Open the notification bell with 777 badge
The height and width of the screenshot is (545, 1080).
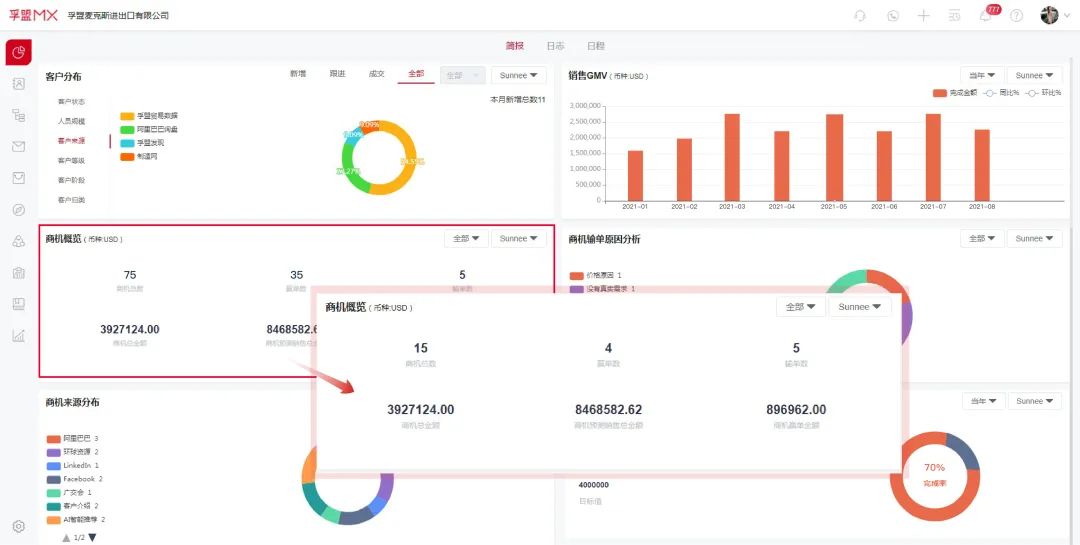pos(987,14)
